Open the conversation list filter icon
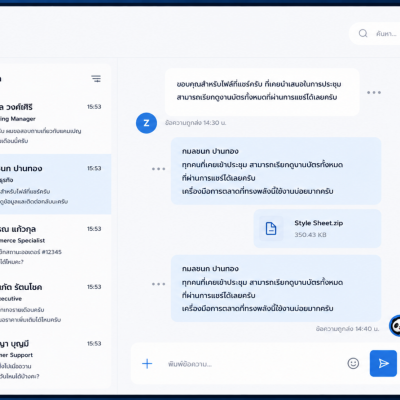This screenshot has height=400, width=400. tap(96, 79)
